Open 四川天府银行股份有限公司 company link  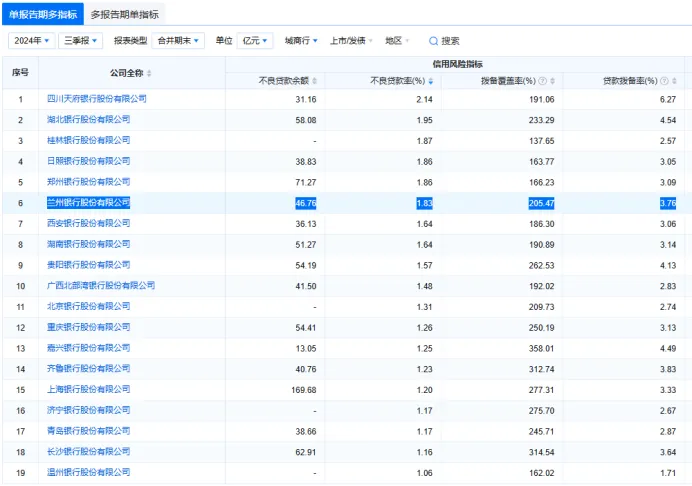click(x=97, y=99)
